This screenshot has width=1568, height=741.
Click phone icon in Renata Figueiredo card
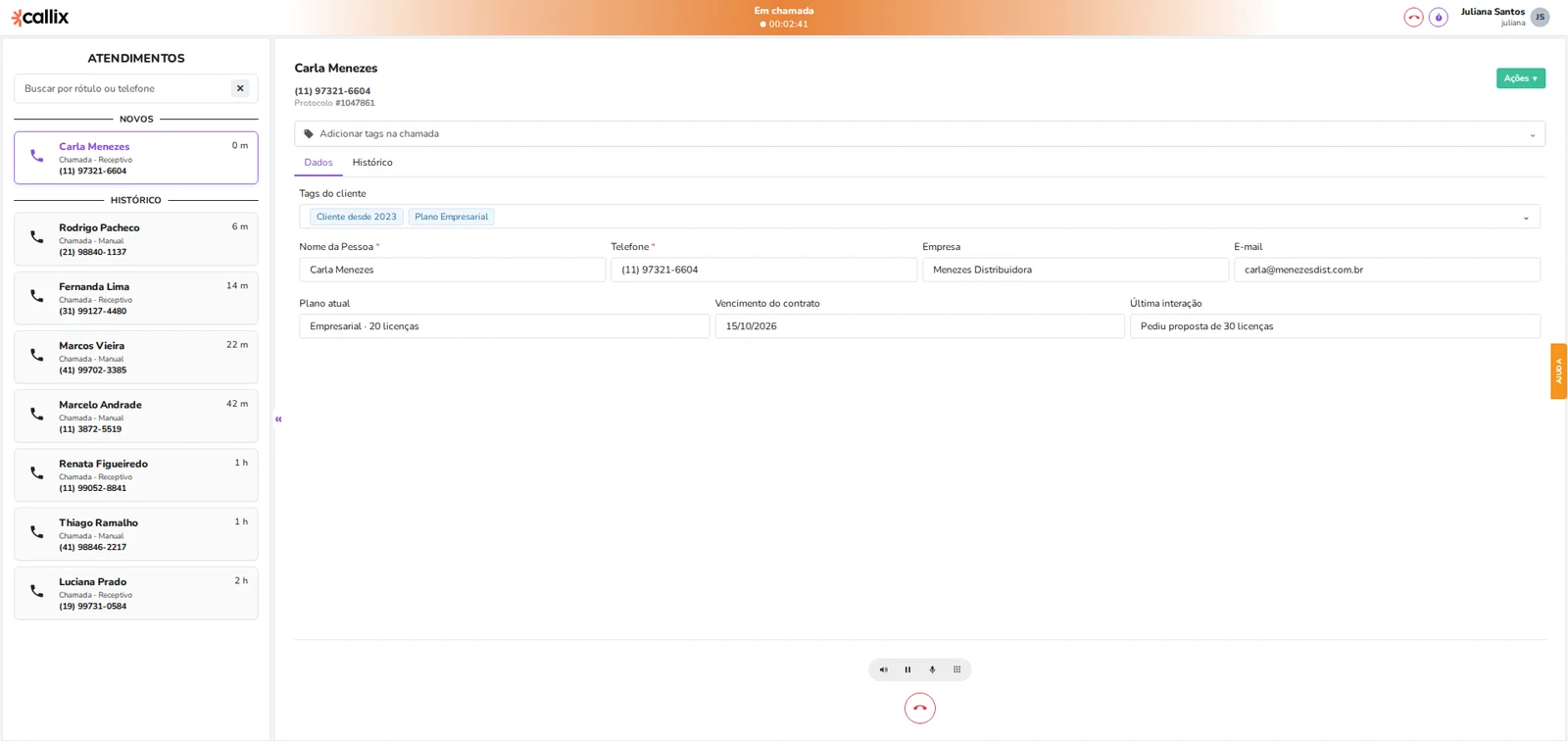(36, 472)
